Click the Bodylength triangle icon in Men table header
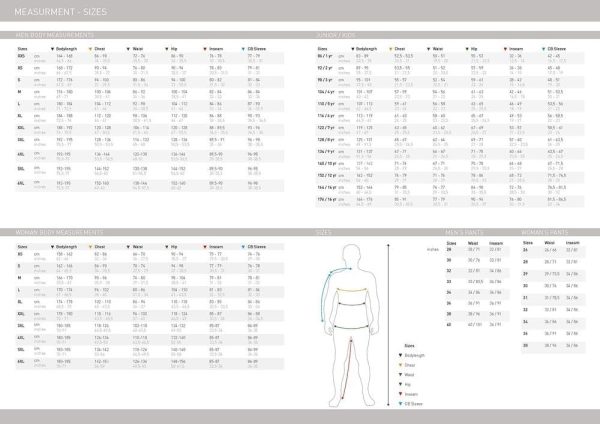The height and width of the screenshot is (424, 600). tap(52, 47)
